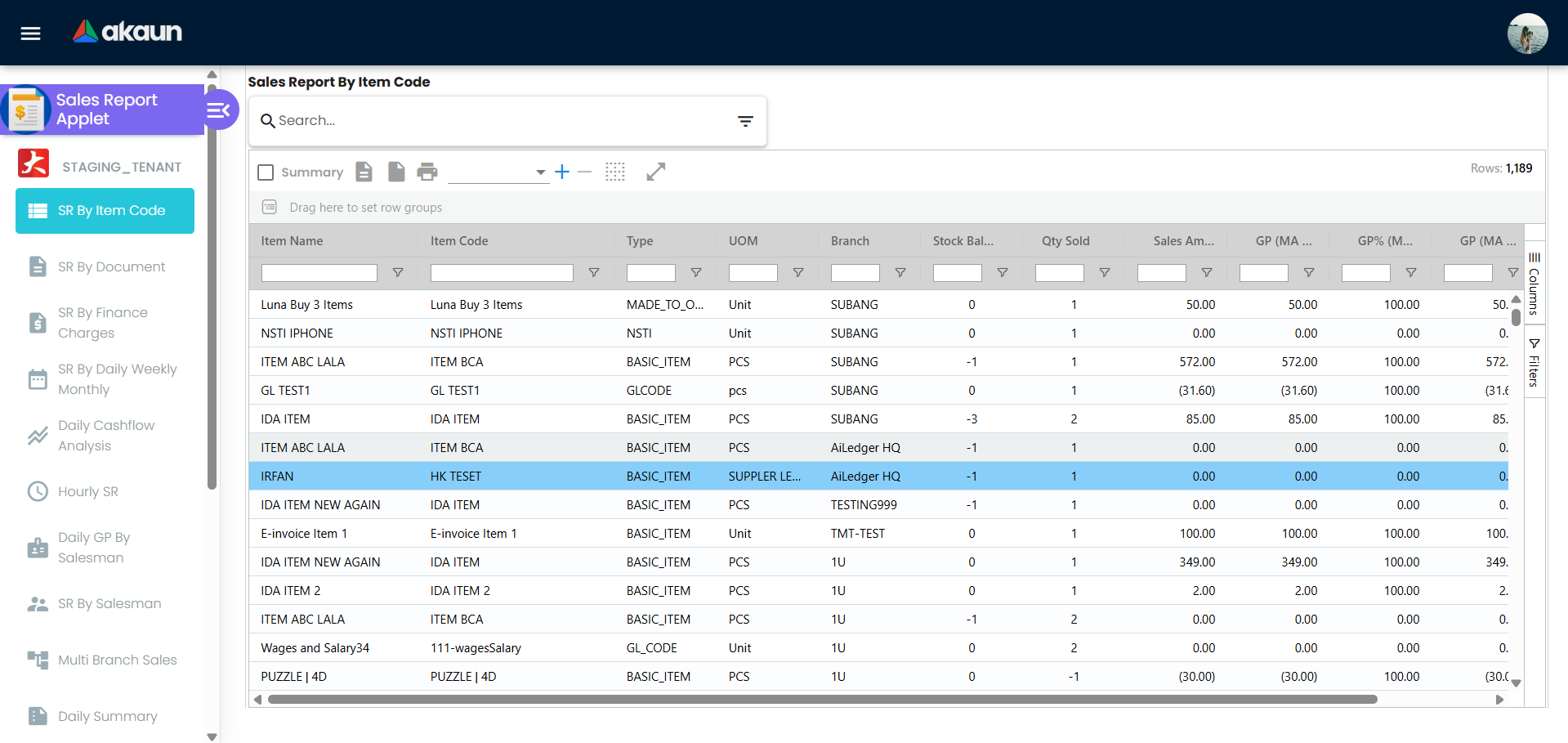
Task: Open Multi Branch Sales from the sidebar
Action: [117, 660]
